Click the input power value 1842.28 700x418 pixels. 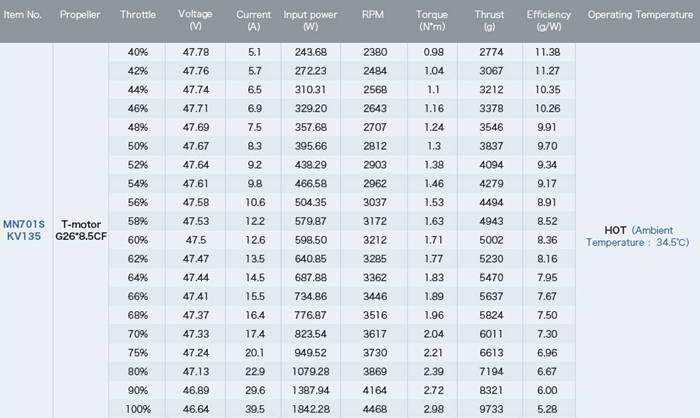pyautogui.click(x=311, y=410)
